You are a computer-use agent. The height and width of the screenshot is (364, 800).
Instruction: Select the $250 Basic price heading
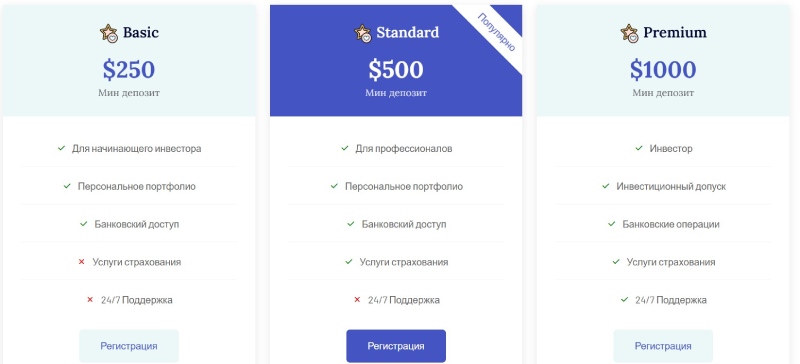[129, 69]
